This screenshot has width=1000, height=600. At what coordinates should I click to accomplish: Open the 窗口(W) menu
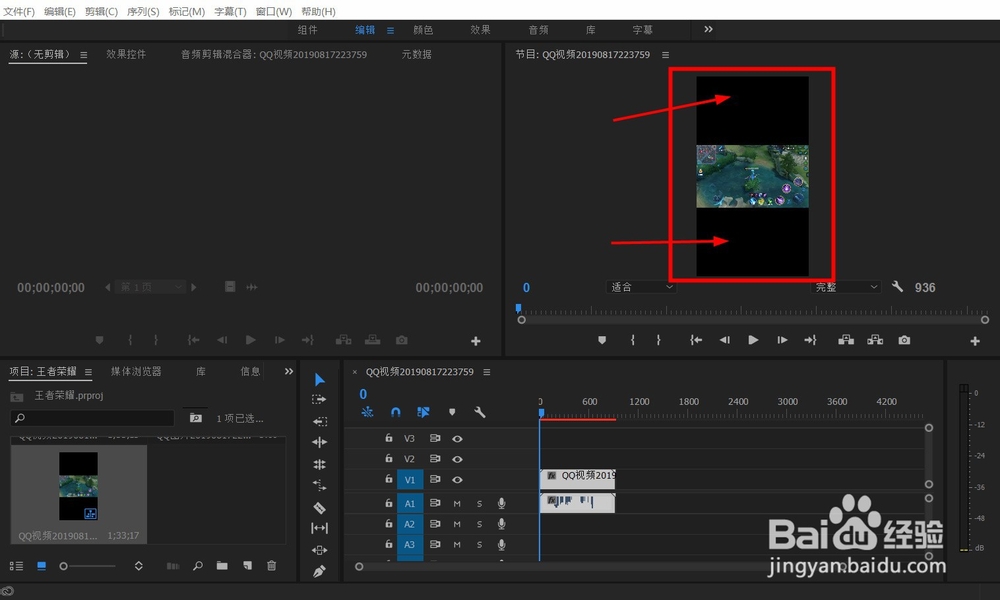point(274,11)
